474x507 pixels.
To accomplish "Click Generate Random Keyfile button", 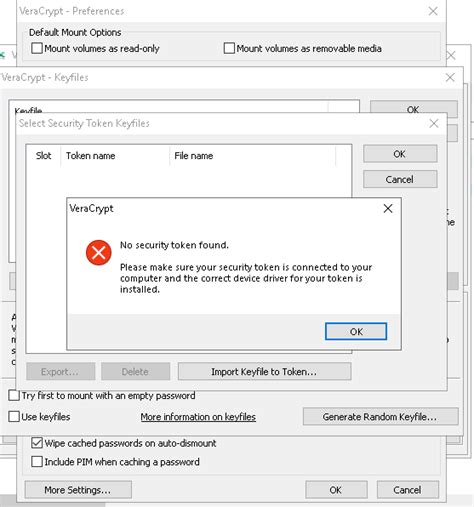I will (380, 417).
